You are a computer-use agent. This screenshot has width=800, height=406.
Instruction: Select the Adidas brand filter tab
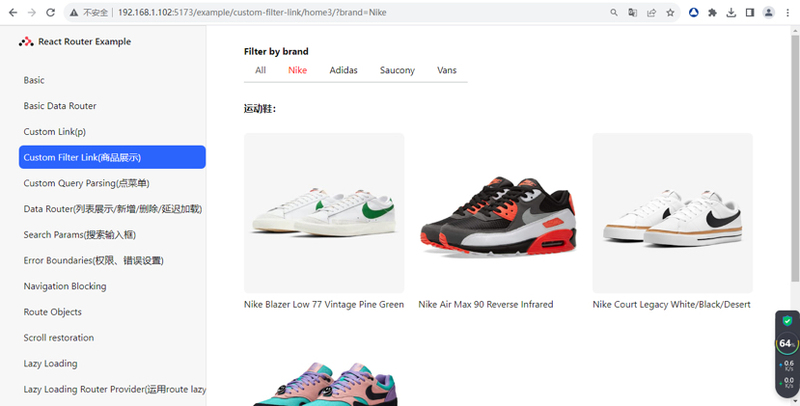point(343,70)
